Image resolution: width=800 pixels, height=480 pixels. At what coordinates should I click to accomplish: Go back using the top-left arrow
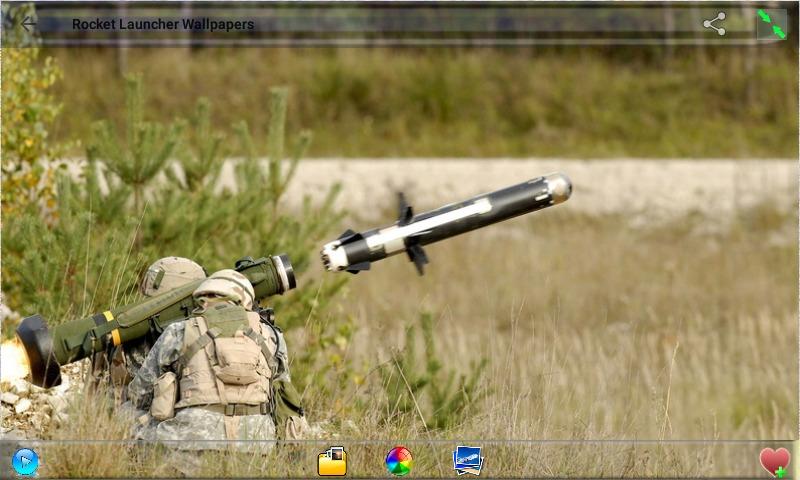pos(28,23)
